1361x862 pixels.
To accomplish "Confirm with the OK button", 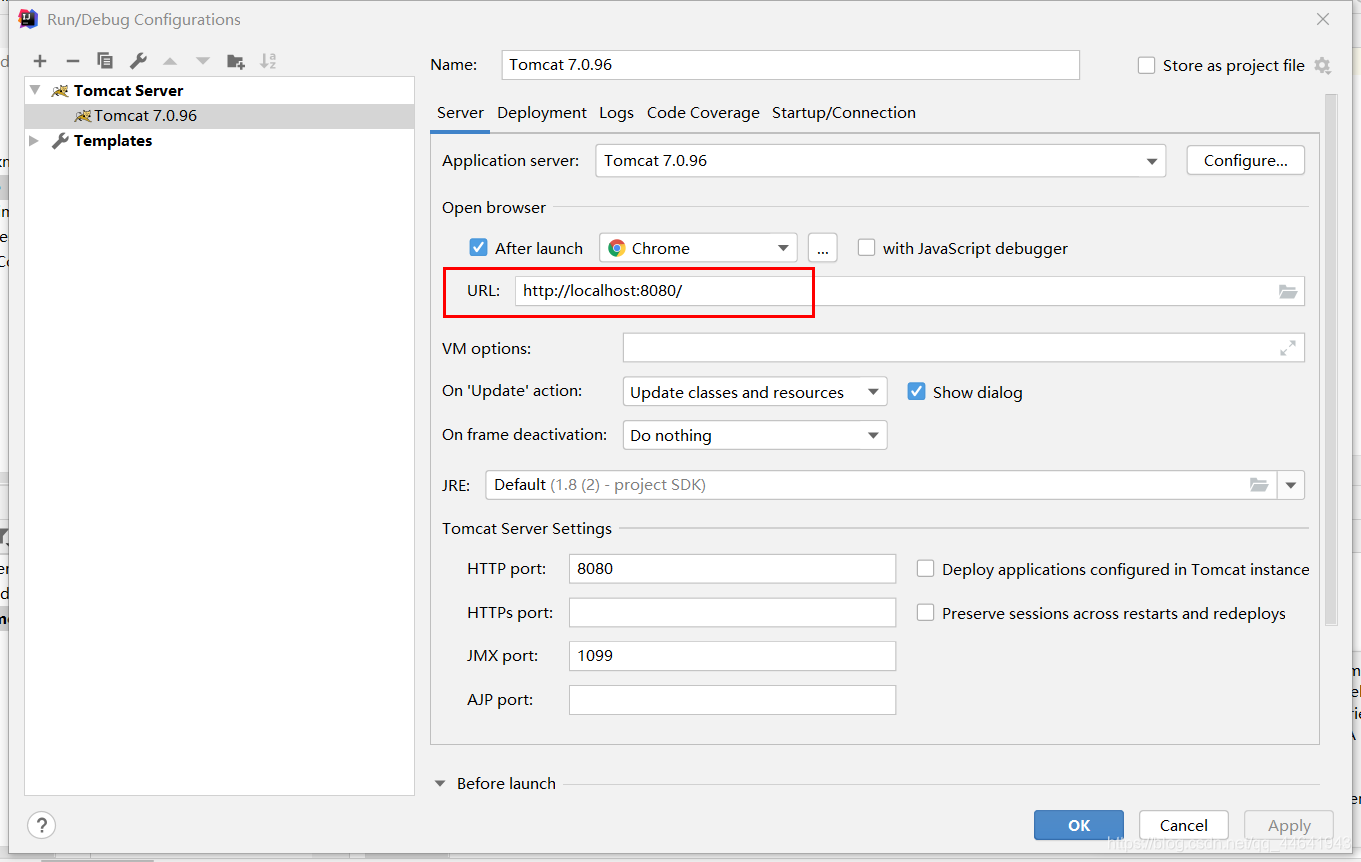I will [x=1079, y=825].
